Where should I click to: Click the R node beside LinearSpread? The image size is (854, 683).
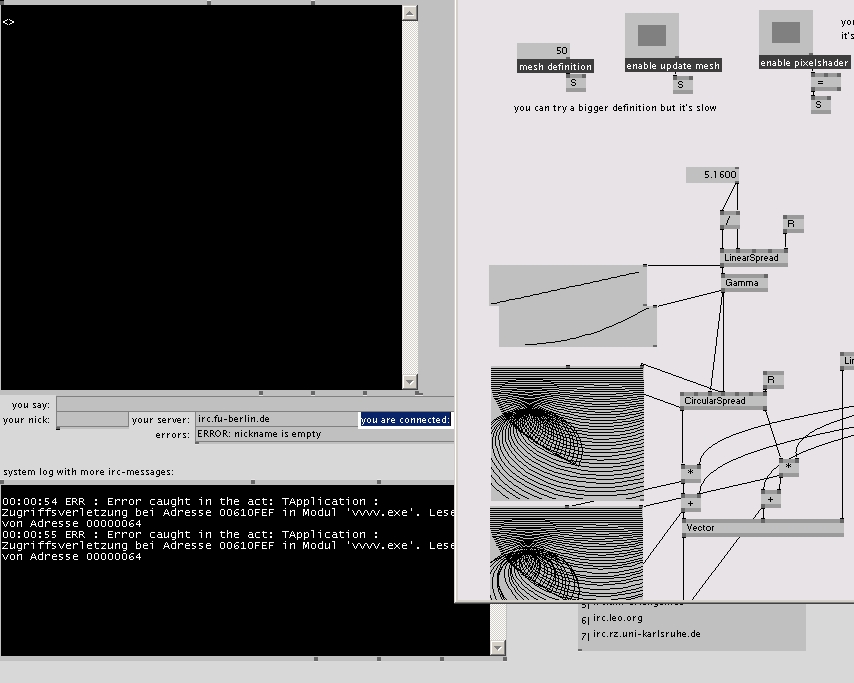coord(792,224)
